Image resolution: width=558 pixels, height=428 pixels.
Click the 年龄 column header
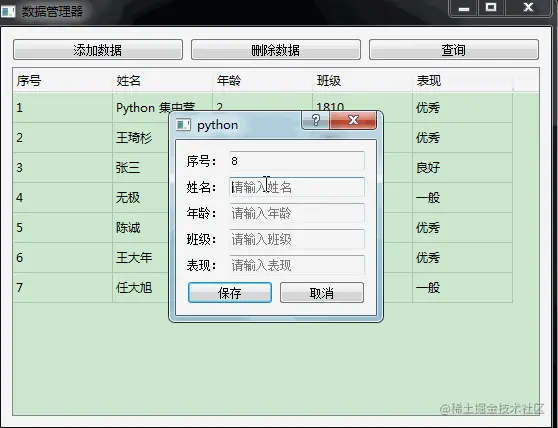(x=263, y=81)
